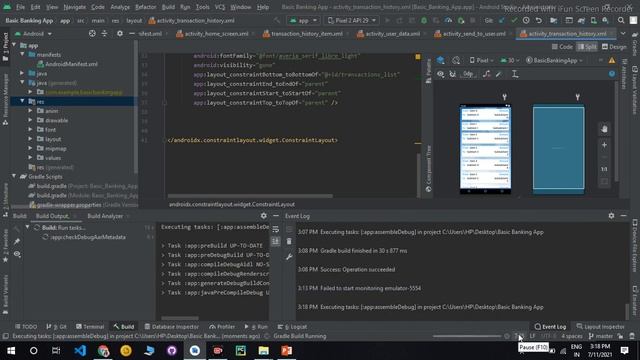Image resolution: width=640 pixels, height=360 pixels.
Task: Click Git Rollback arrow icon
Action: (539, 20)
